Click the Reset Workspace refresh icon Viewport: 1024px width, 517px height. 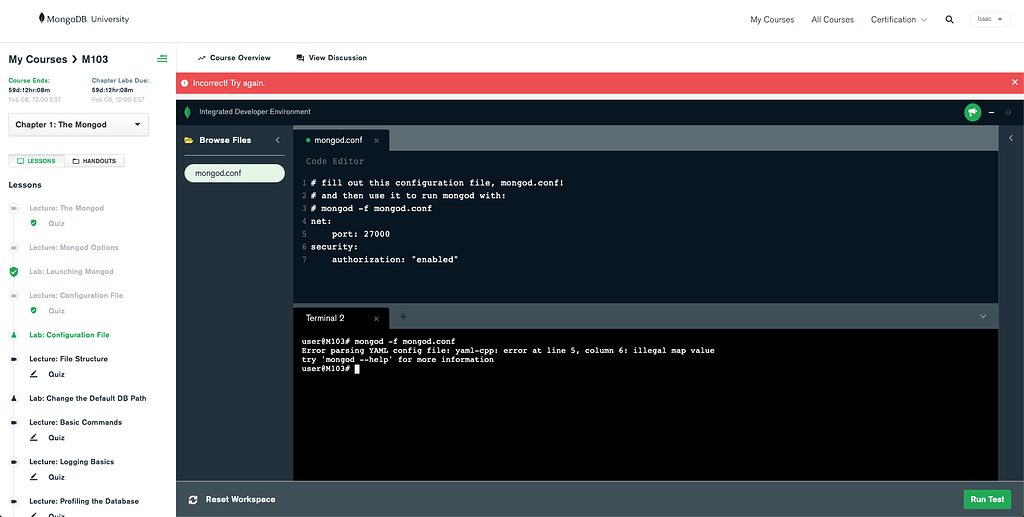point(193,499)
